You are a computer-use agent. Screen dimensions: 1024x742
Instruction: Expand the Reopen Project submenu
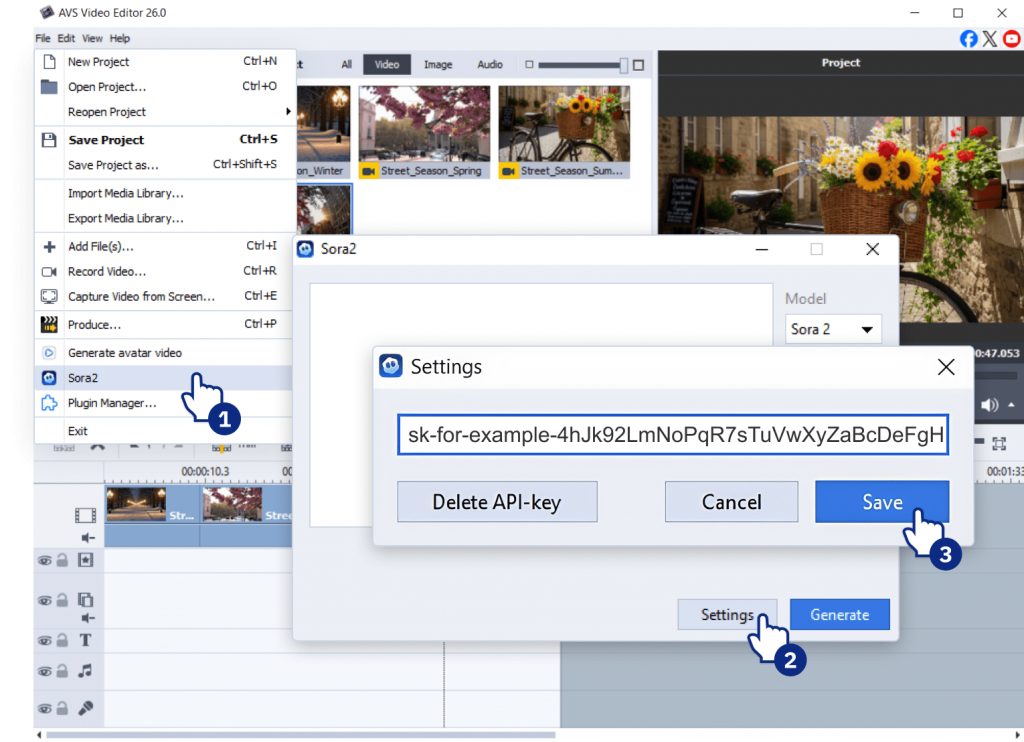[x=288, y=112]
